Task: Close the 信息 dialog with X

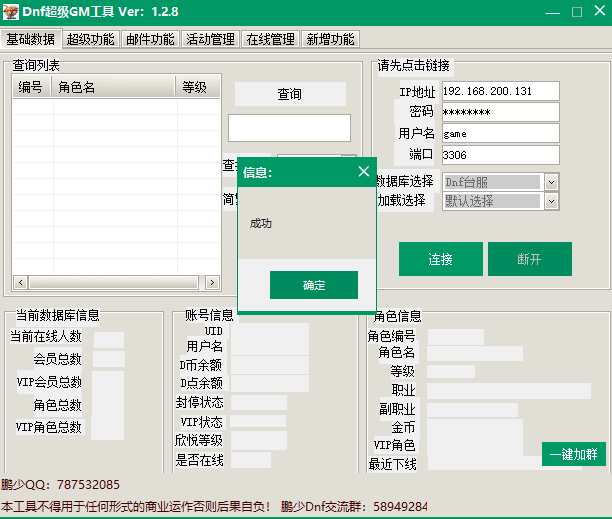Action: pos(364,171)
